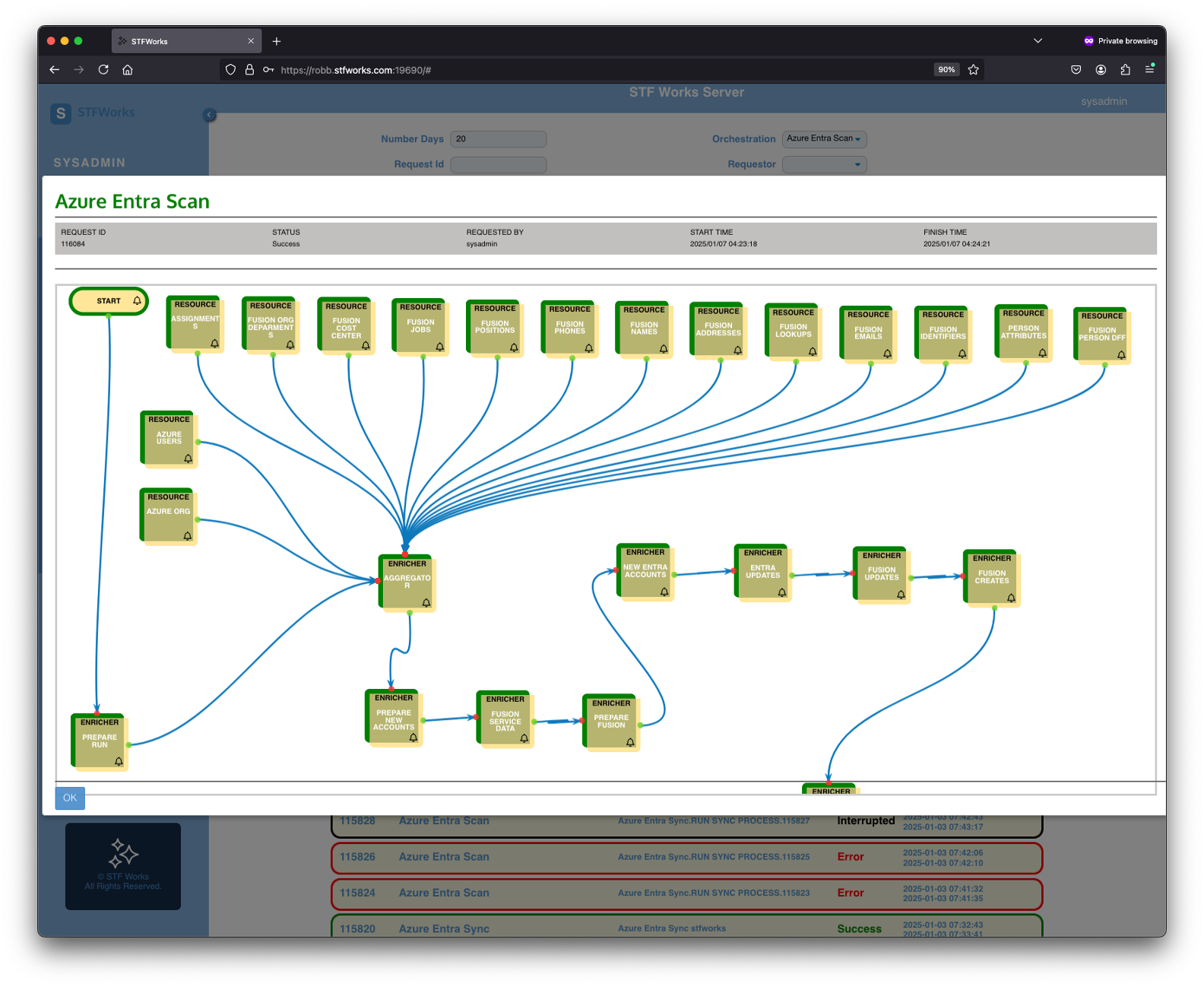Click the Request Id input field
Viewport: 1204px width, 987px height.
click(x=499, y=164)
